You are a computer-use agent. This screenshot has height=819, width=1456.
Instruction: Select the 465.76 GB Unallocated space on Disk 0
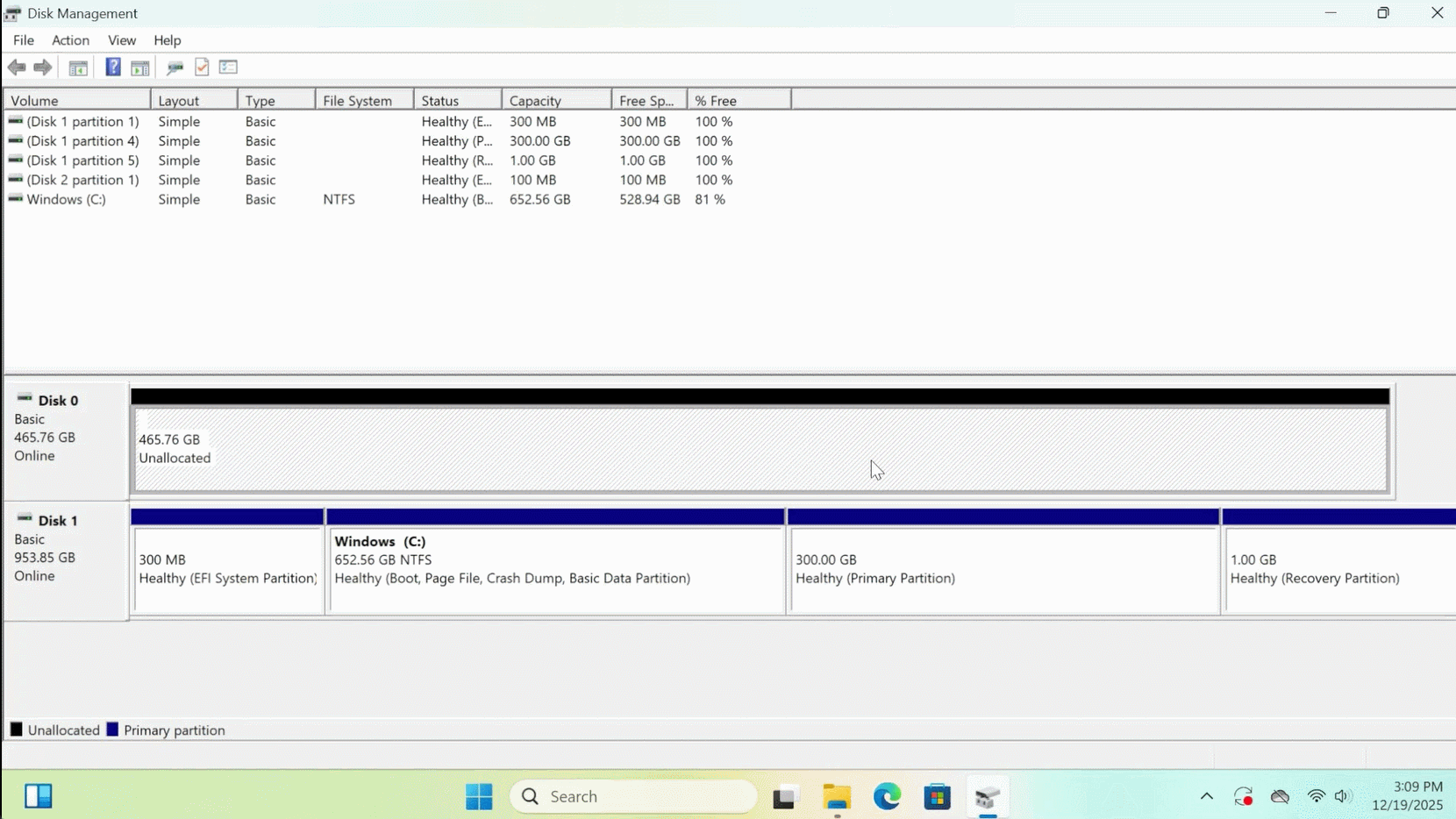point(760,449)
